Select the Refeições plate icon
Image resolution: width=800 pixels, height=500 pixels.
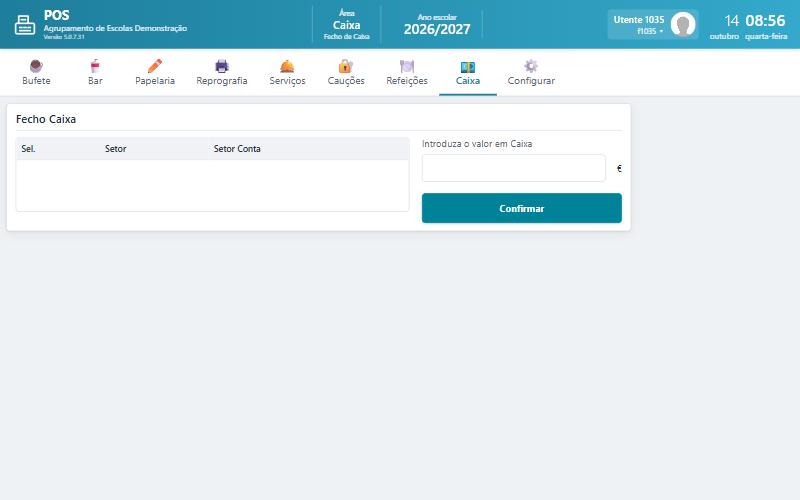coord(407,66)
